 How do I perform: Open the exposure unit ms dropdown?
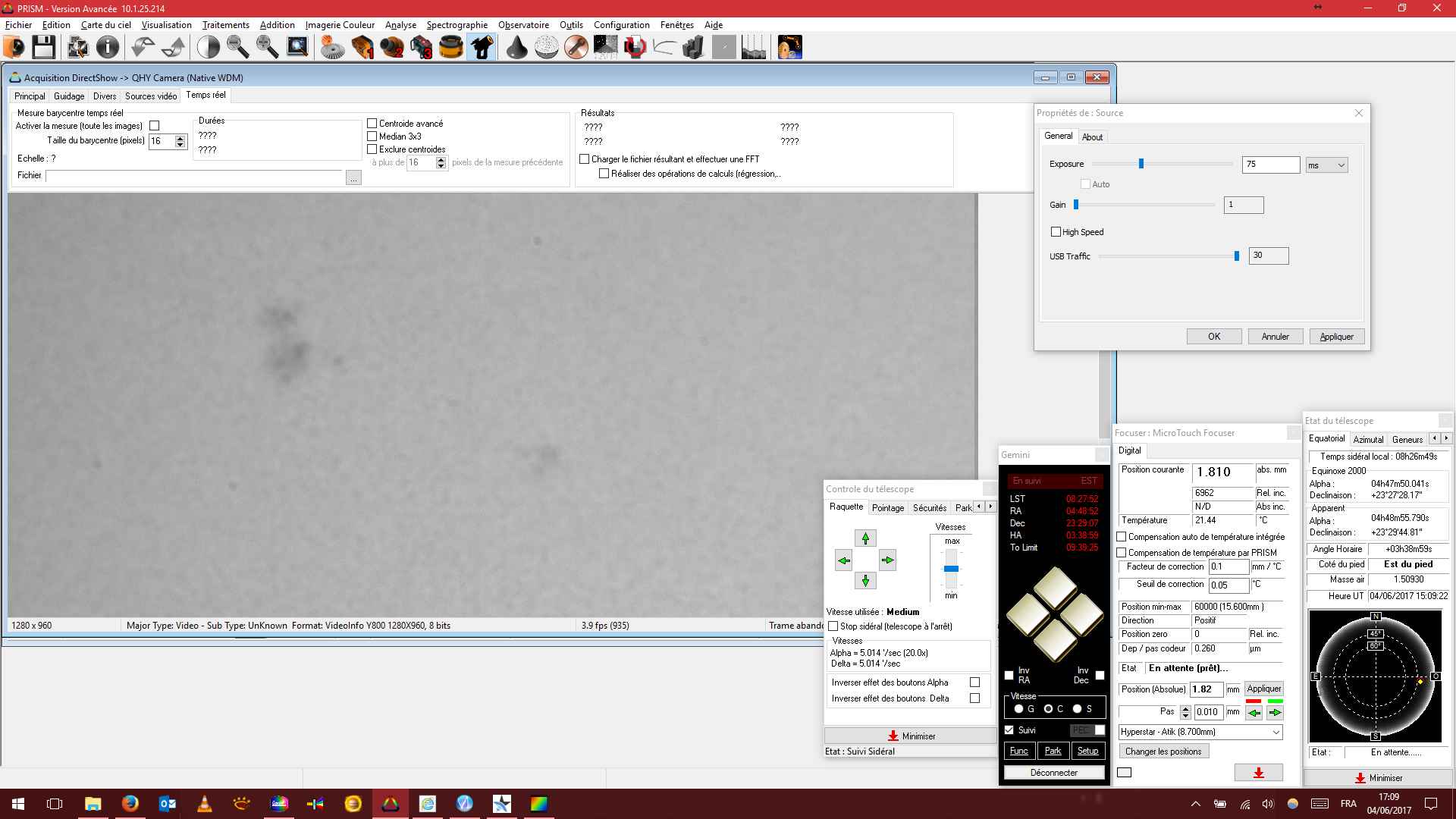click(1326, 165)
